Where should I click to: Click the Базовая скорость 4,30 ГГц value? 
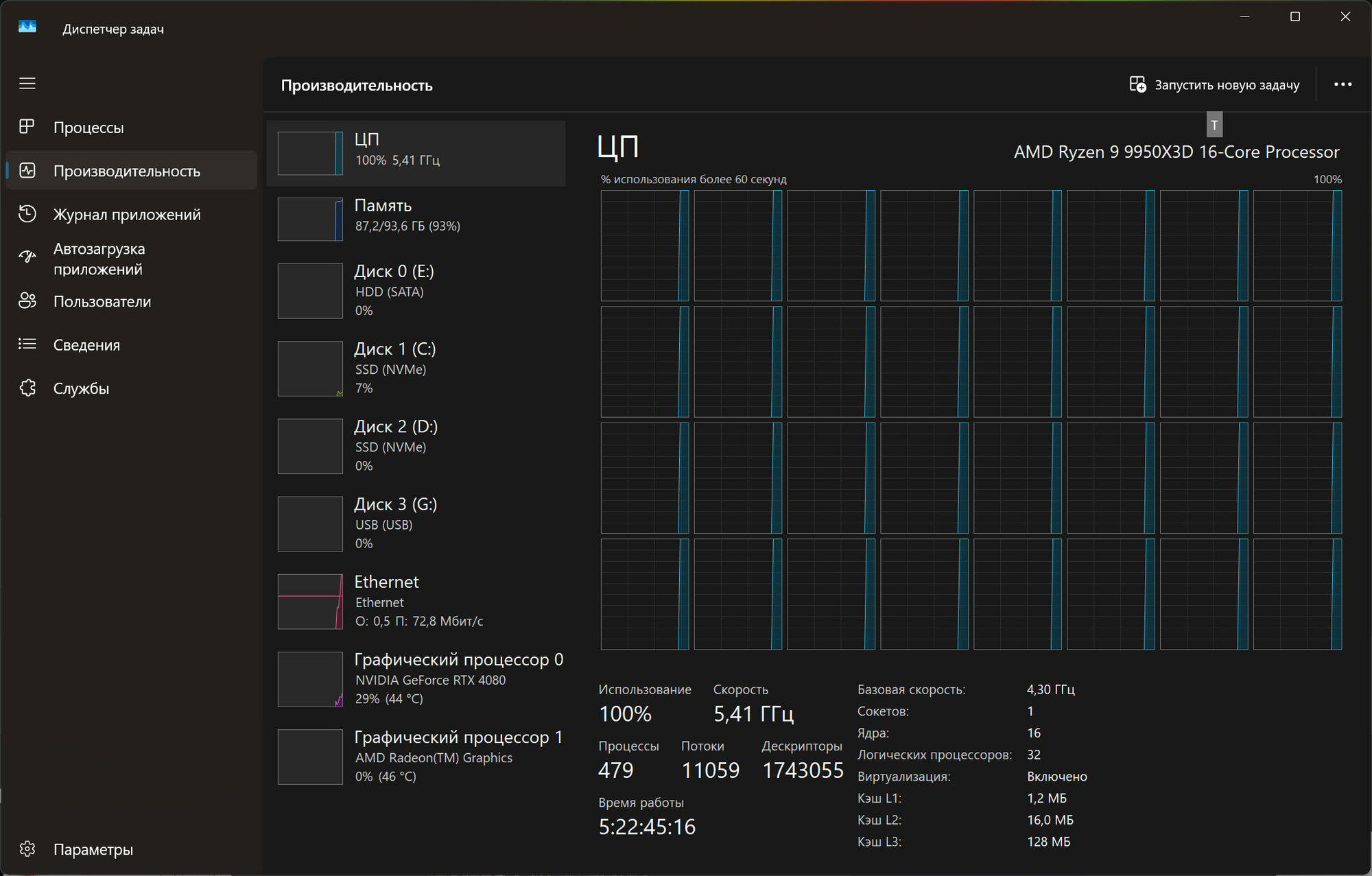coord(1050,689)
